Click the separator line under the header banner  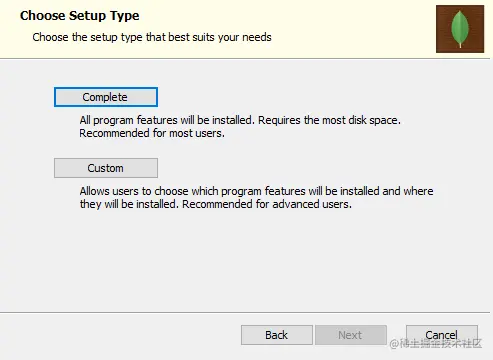coord(245,59)
